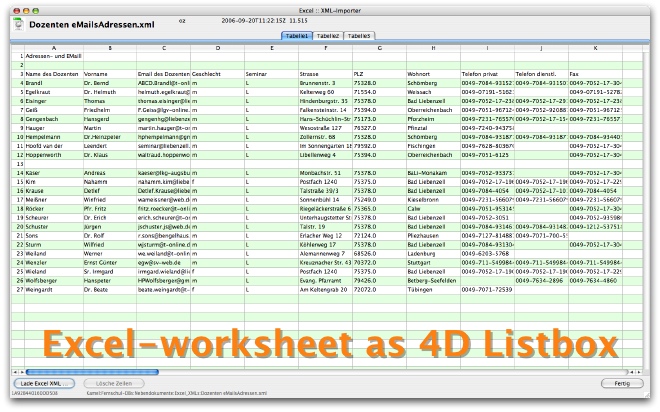
Task: Click column header C
Action: (164, 48)
